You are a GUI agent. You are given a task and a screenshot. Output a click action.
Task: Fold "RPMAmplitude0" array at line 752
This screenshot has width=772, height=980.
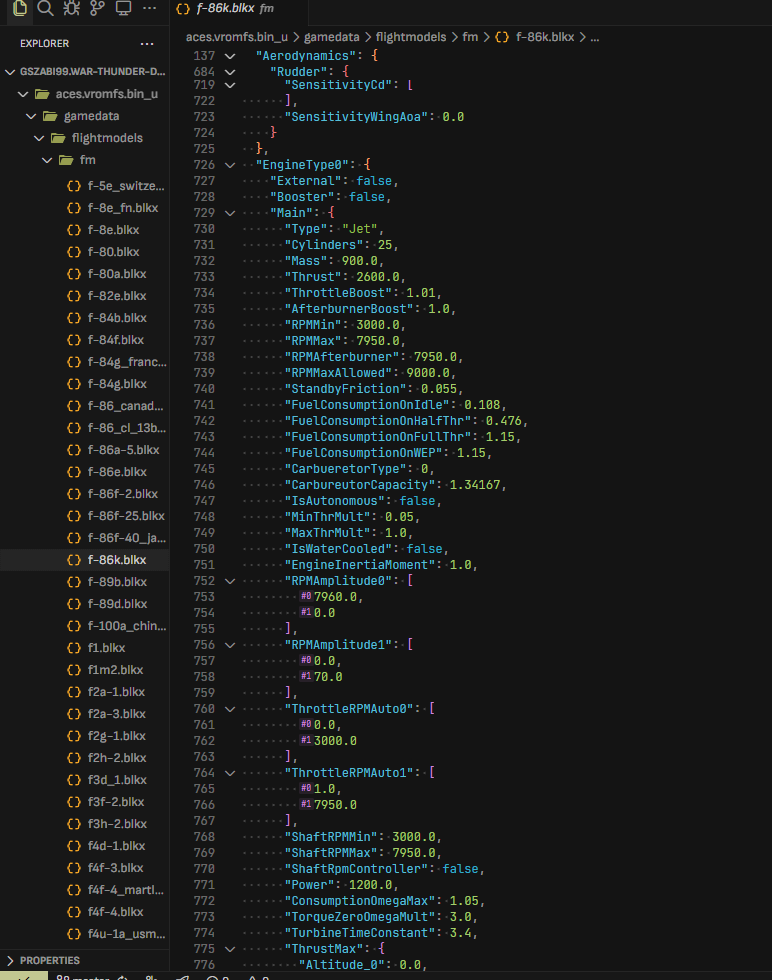(x=230, y=581)
